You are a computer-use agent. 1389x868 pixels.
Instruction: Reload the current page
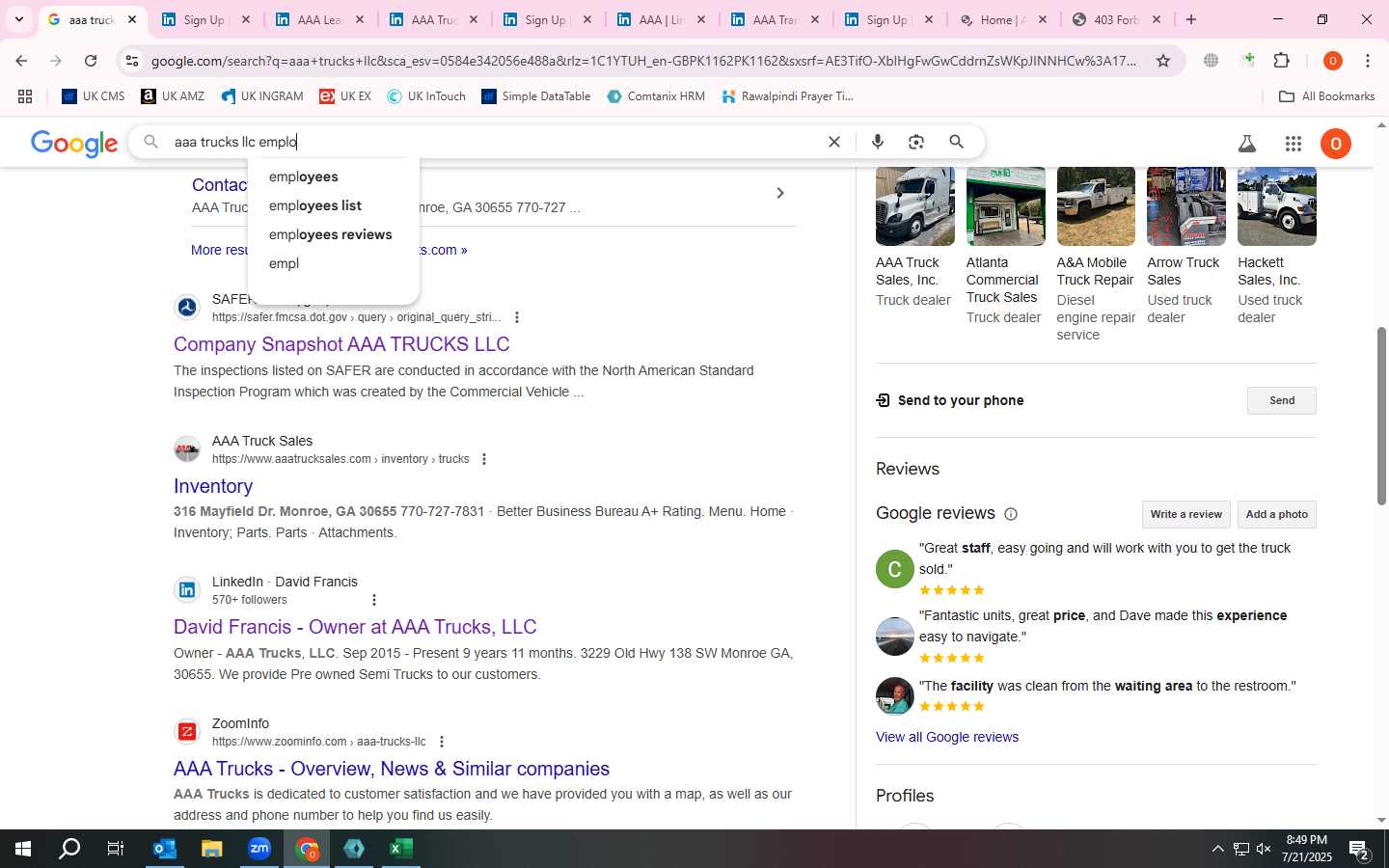91,61
